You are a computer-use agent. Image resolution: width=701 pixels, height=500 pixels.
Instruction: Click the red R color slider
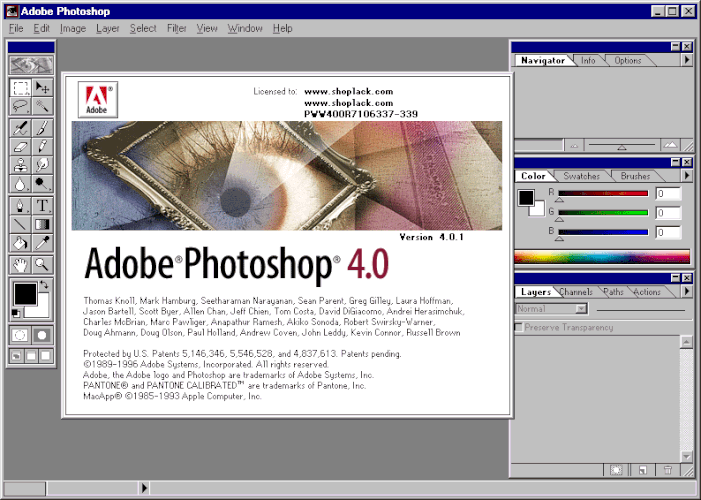pyautogui.click(x=603, y=193)
